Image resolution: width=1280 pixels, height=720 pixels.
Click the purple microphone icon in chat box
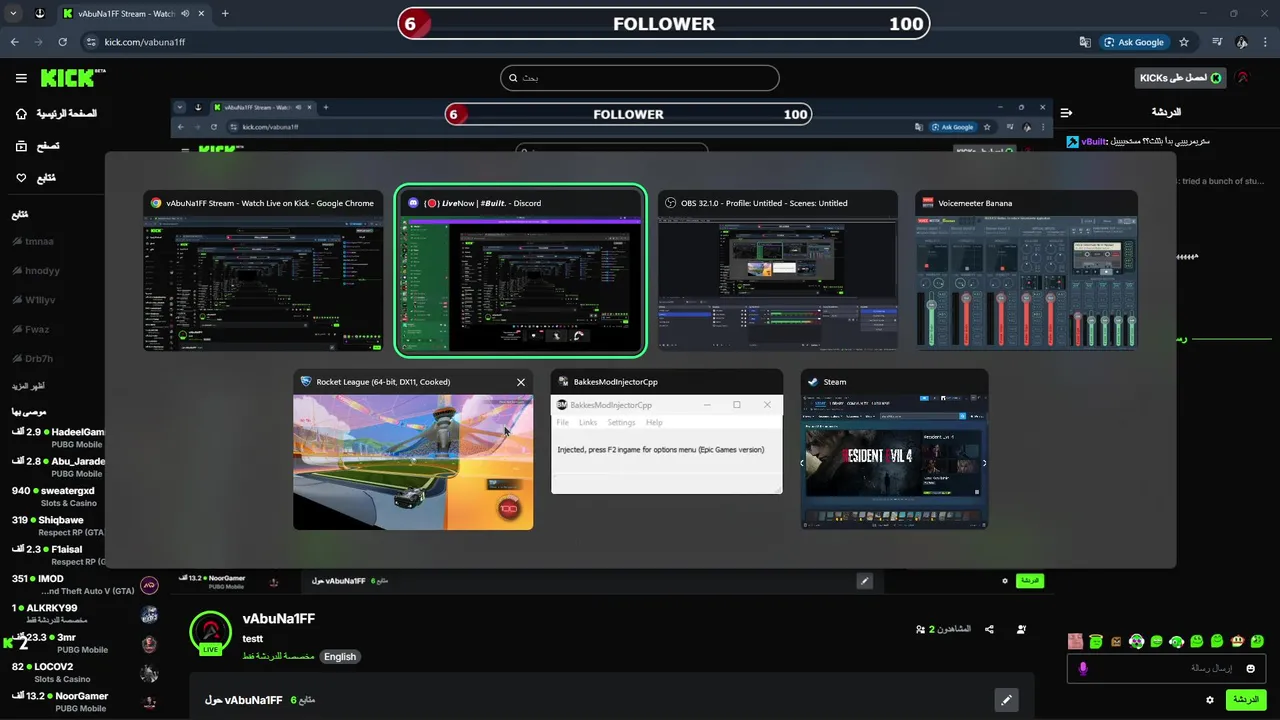click(x=1082, y=668)
